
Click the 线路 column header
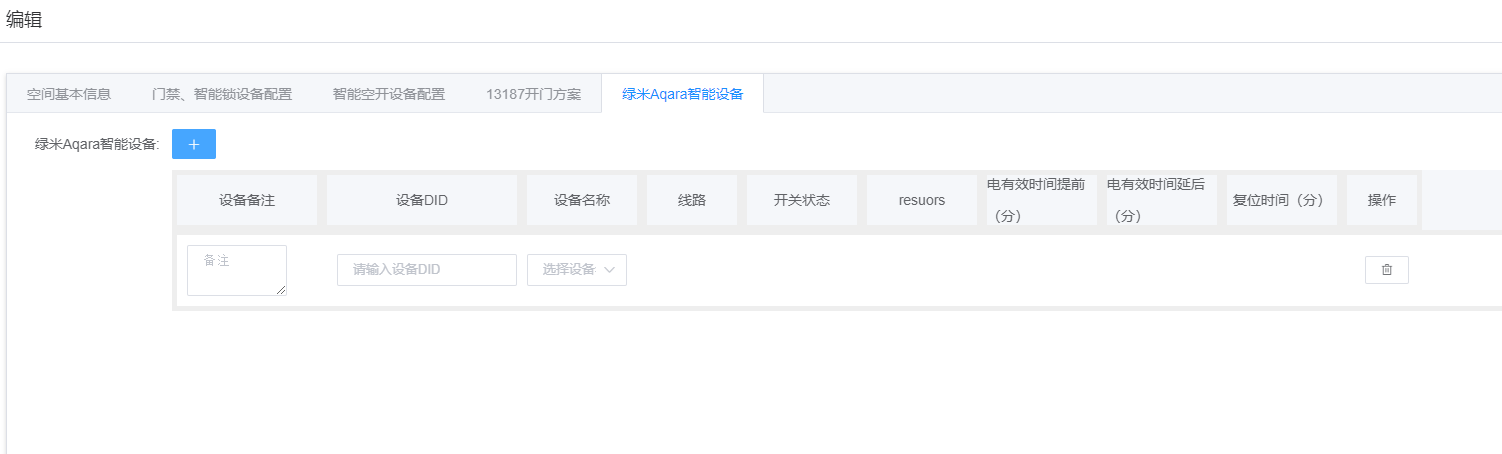pyautogui.click(x=692, y=200)
